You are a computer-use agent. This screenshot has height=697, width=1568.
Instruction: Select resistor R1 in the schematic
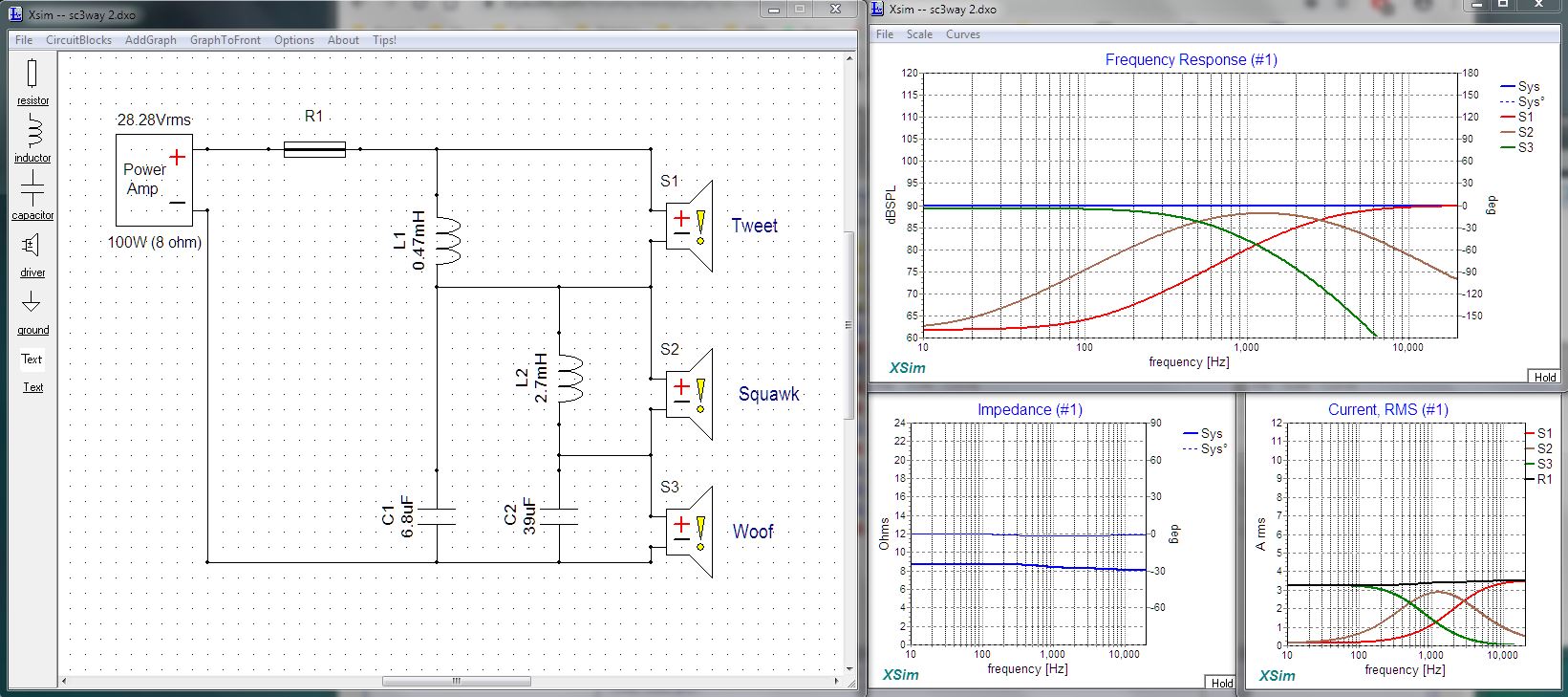coord(314,148)
